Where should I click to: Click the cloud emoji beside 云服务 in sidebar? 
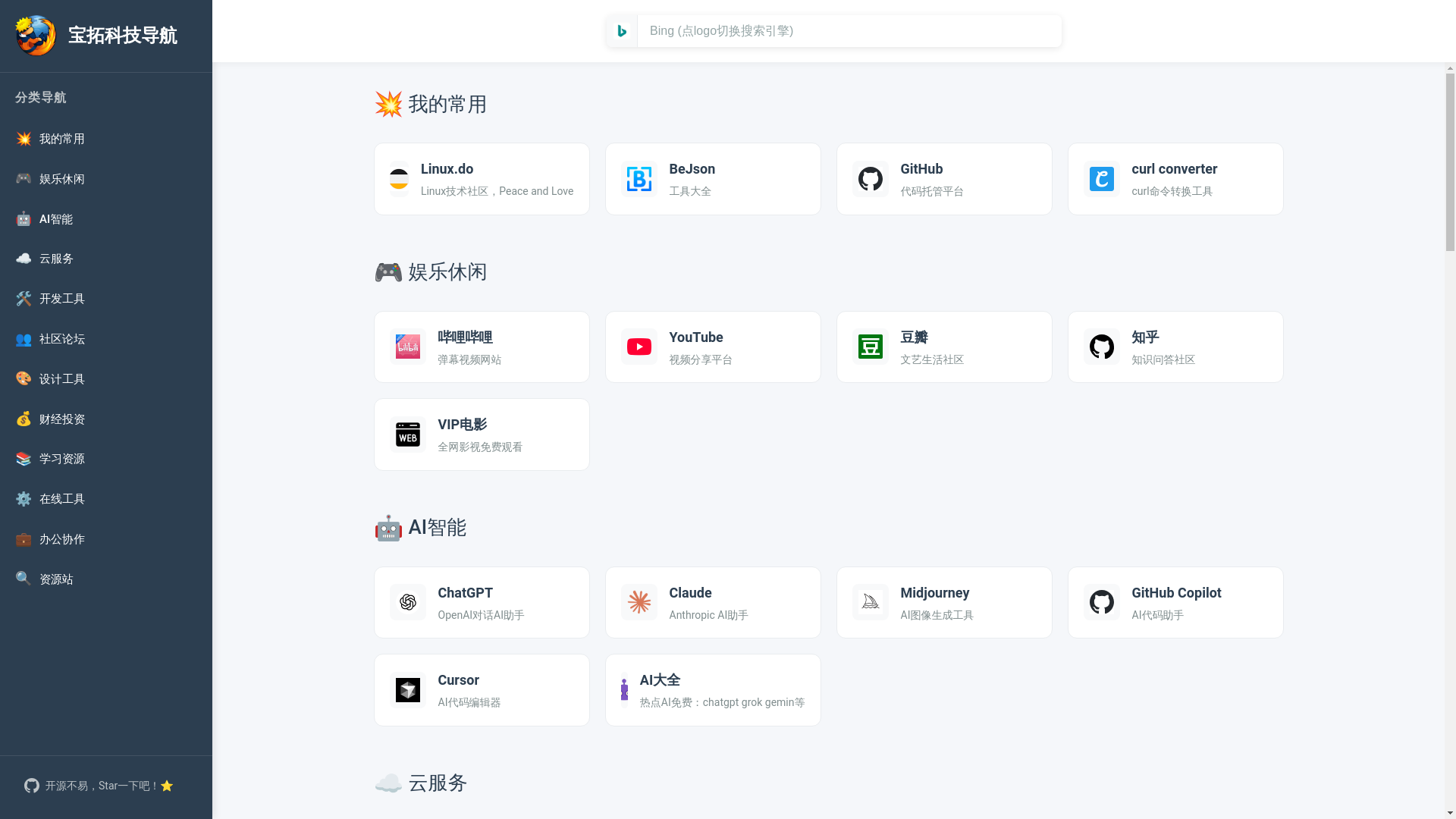click(24, 259)
